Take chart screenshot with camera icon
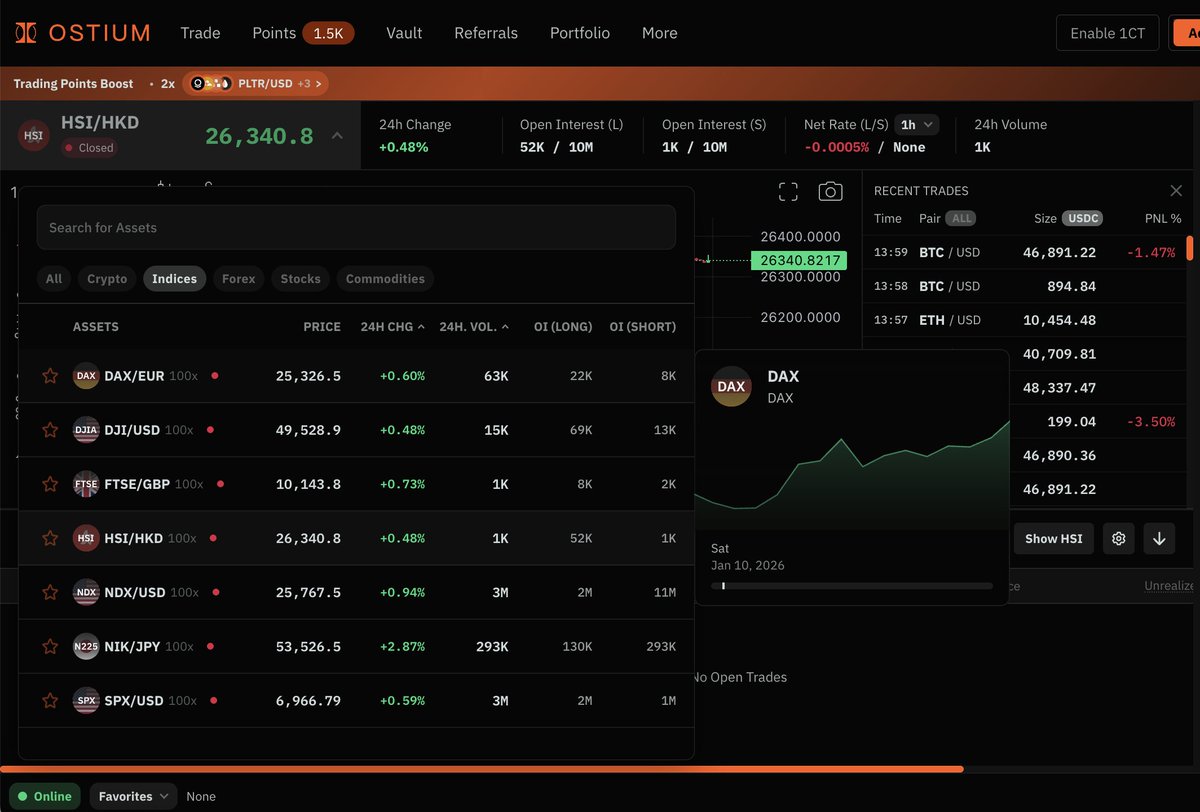The width and height of the screenshot is (1200, 812). tap(830, 192)
